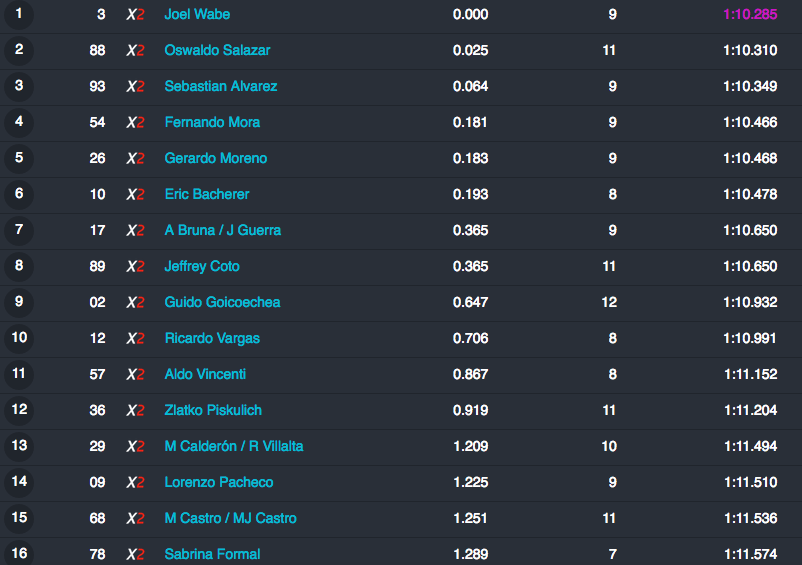Viewport: 802px width, 565px height.
Task: Open Joel Wabe's driver profile
Action: (197, 14)
